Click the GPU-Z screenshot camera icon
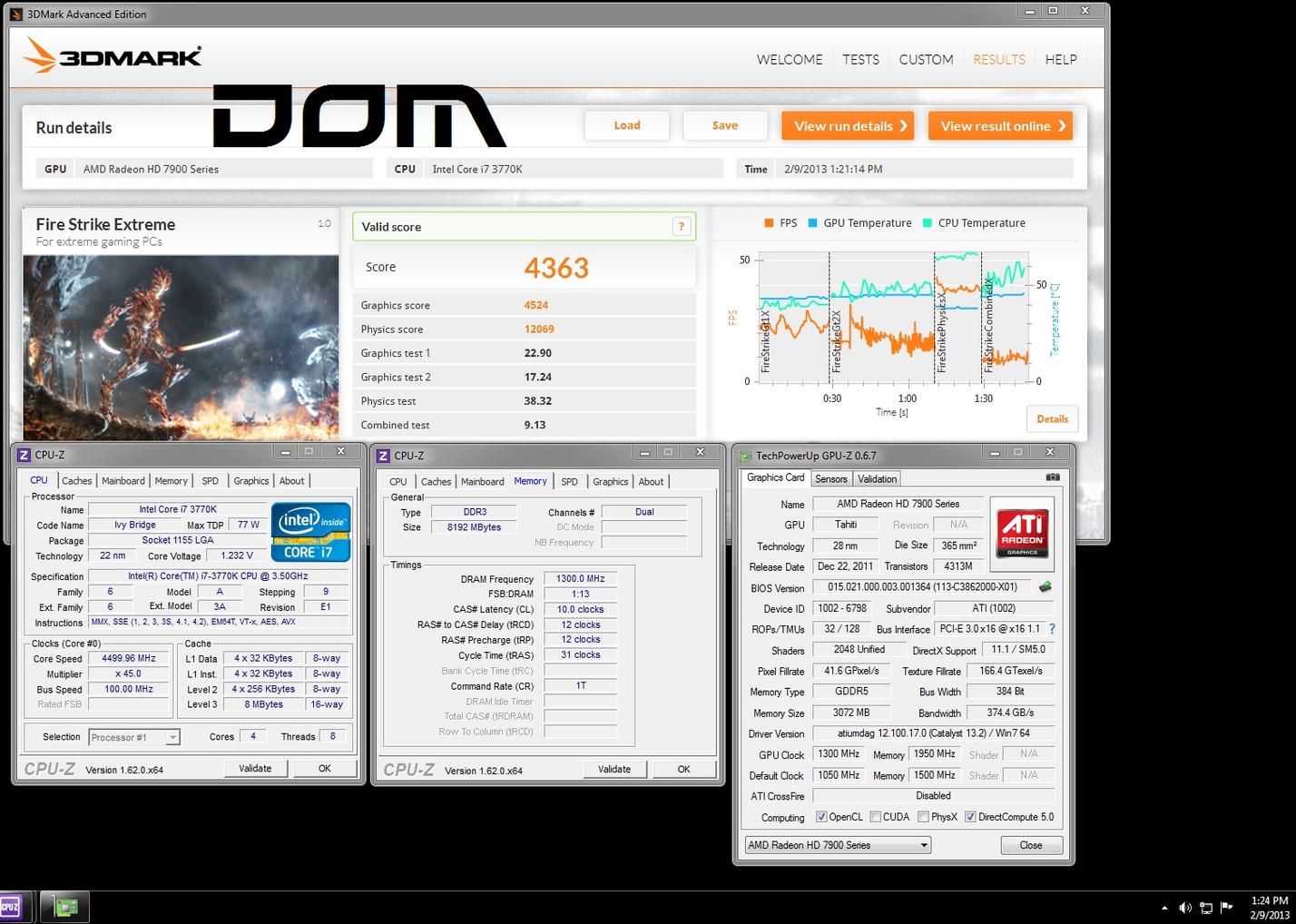Image resolution: width=1296 pixels, height=924 pixels. pyautogui.click(x=1053, y=477)
